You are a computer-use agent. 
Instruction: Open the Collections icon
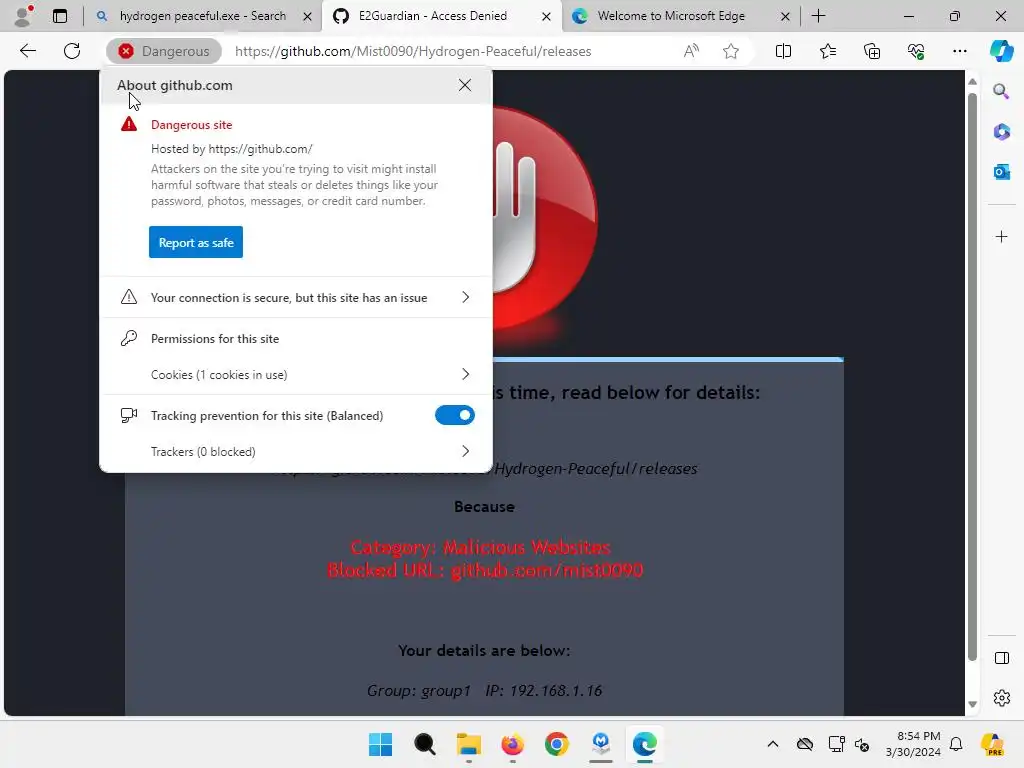click(872, 51)
